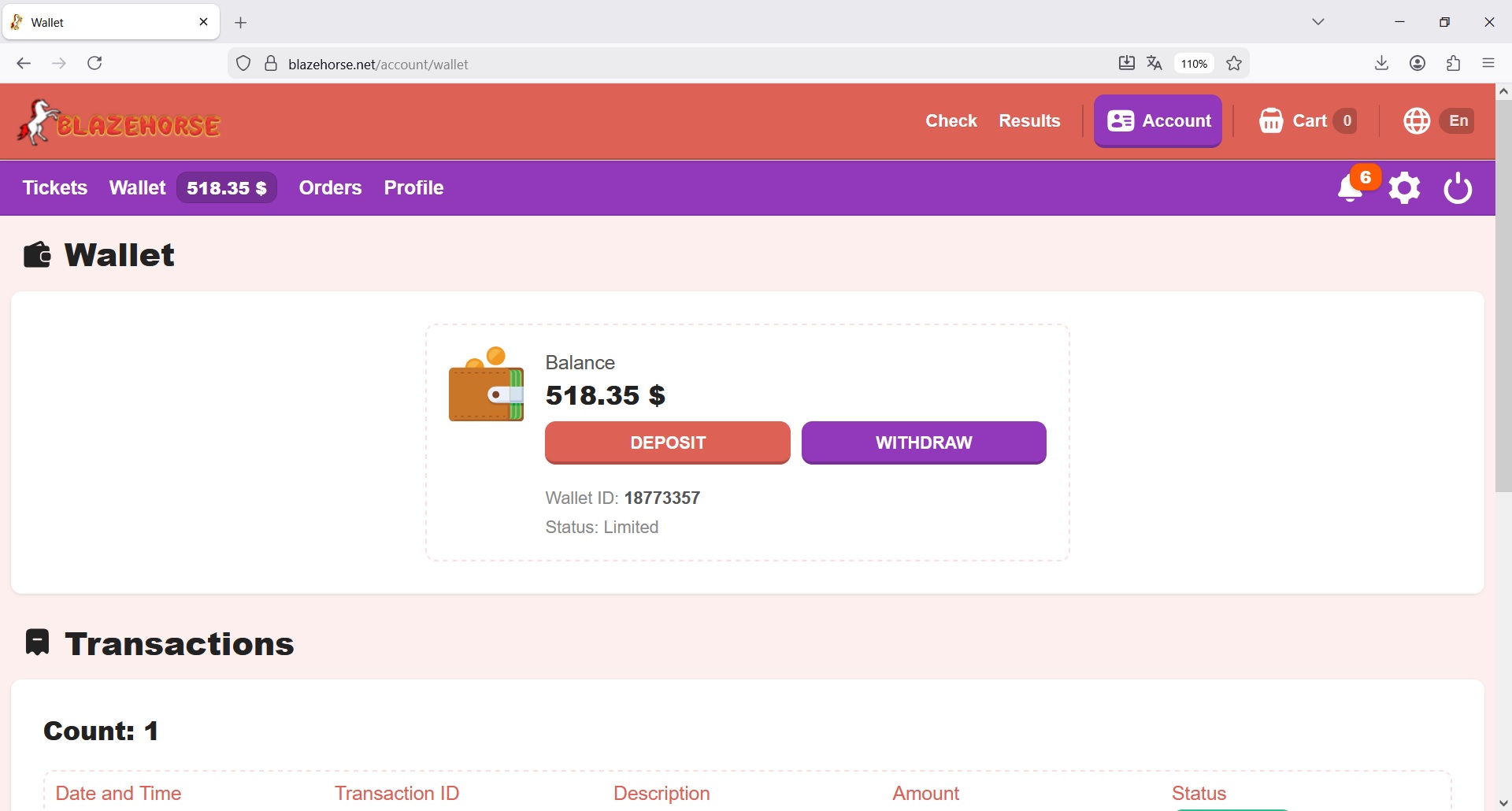Open the translate page icon
This screenshot has height=811, width=1512.
tap(1155, 64)
